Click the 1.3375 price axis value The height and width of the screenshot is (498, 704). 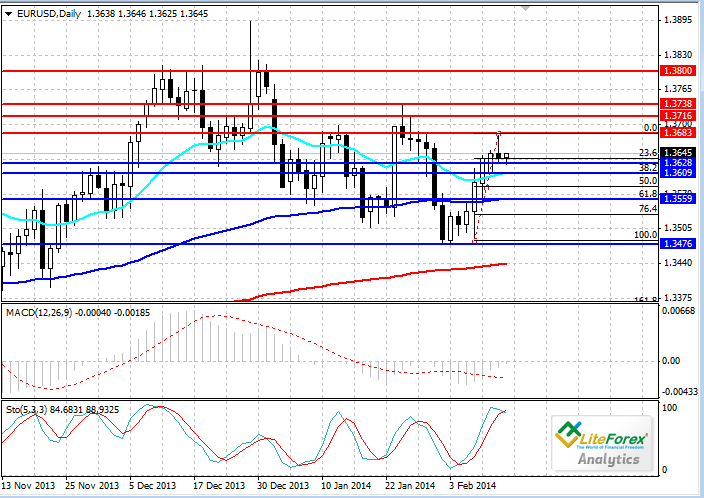(678, 298)
